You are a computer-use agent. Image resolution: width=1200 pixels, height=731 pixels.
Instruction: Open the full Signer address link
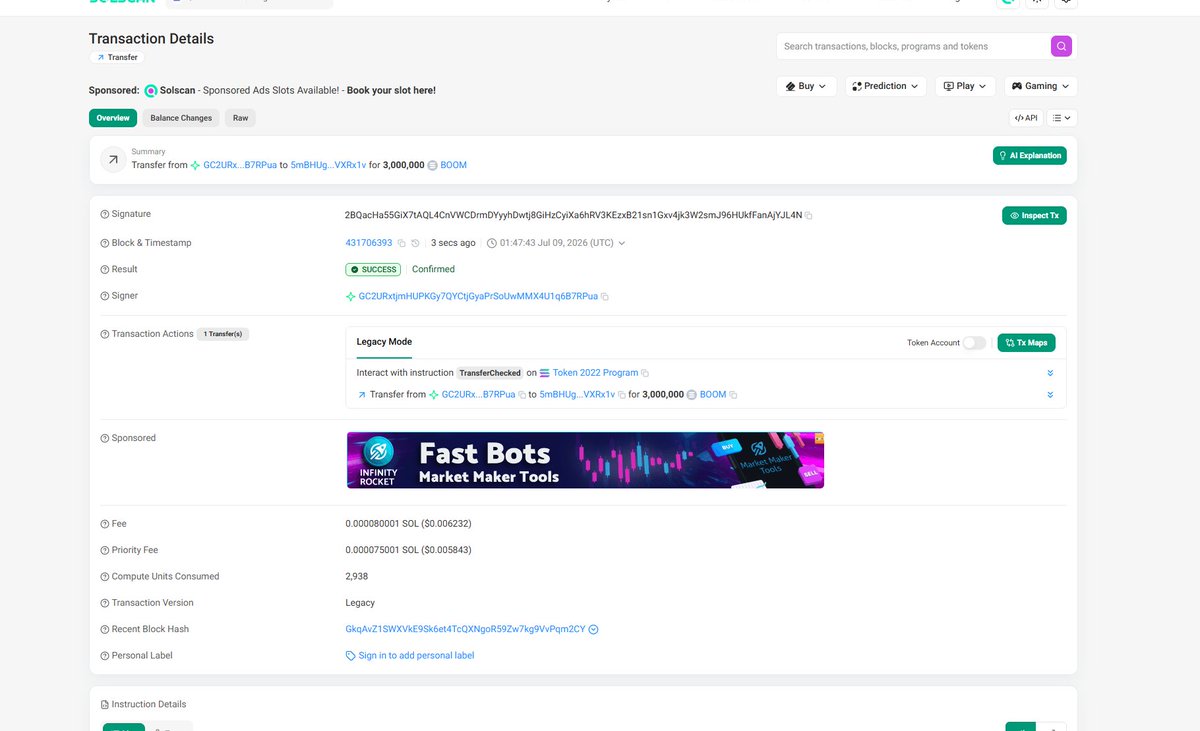pos(478,297)
